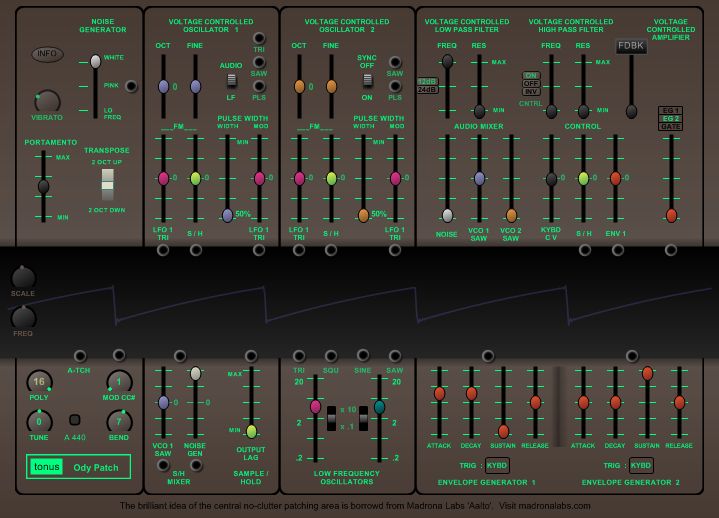Click the A-TCH patch jack
Screen dimensions: 719x518
80,356
